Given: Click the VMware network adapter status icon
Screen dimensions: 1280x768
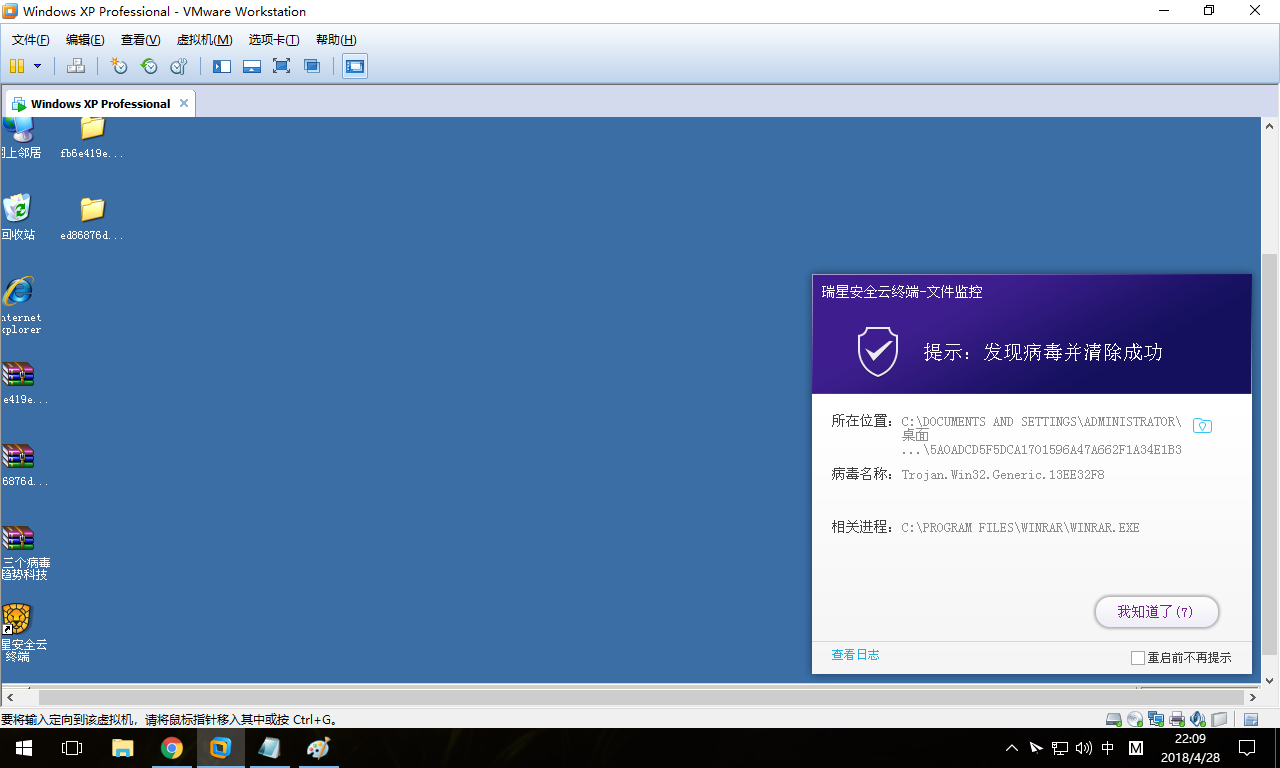Looking at the screenshot, I should point(1156,719).
